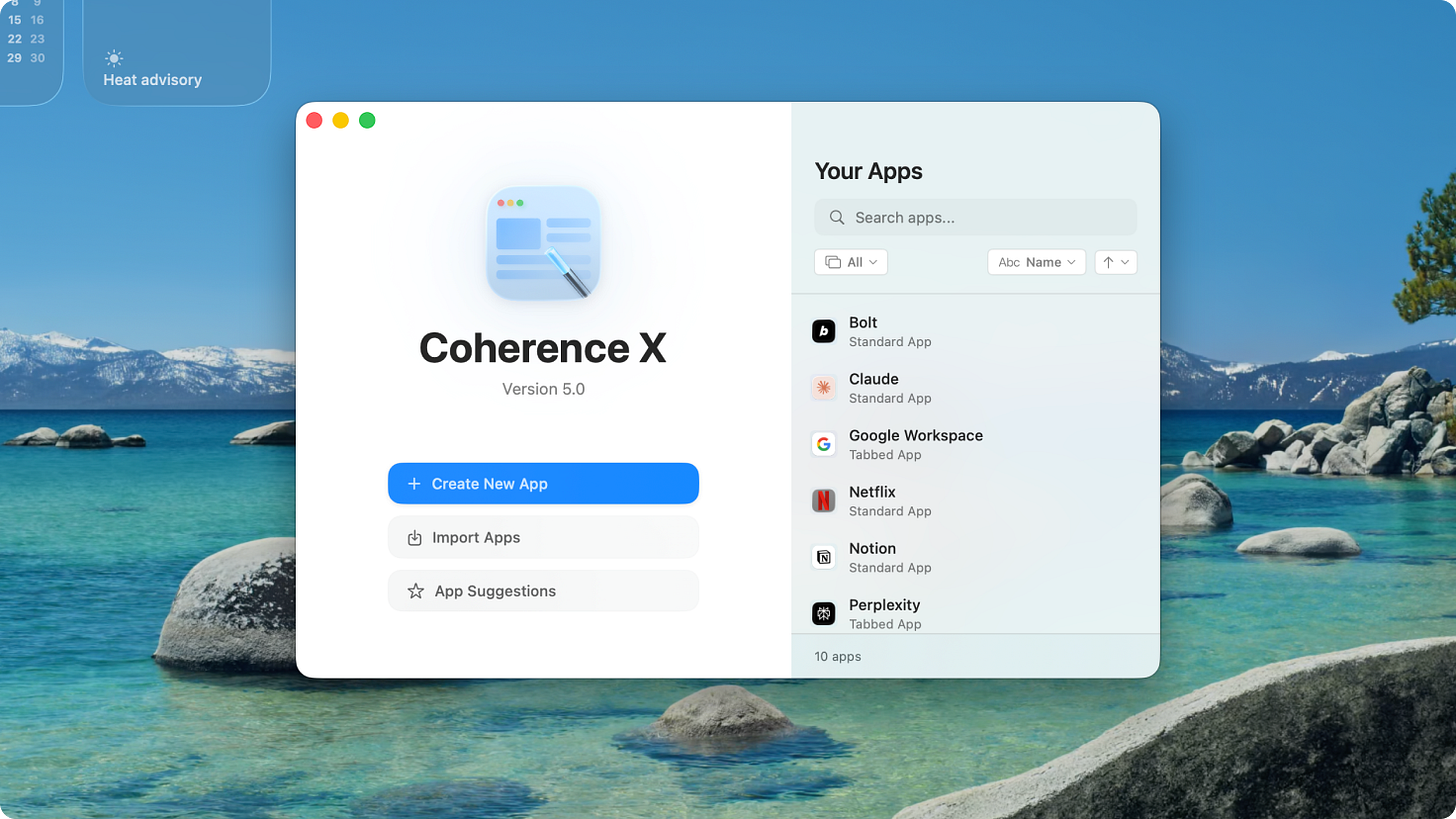Open the sort direction arrow dropdown
Screen dimensions: 1456x819
pos(1116,262)
